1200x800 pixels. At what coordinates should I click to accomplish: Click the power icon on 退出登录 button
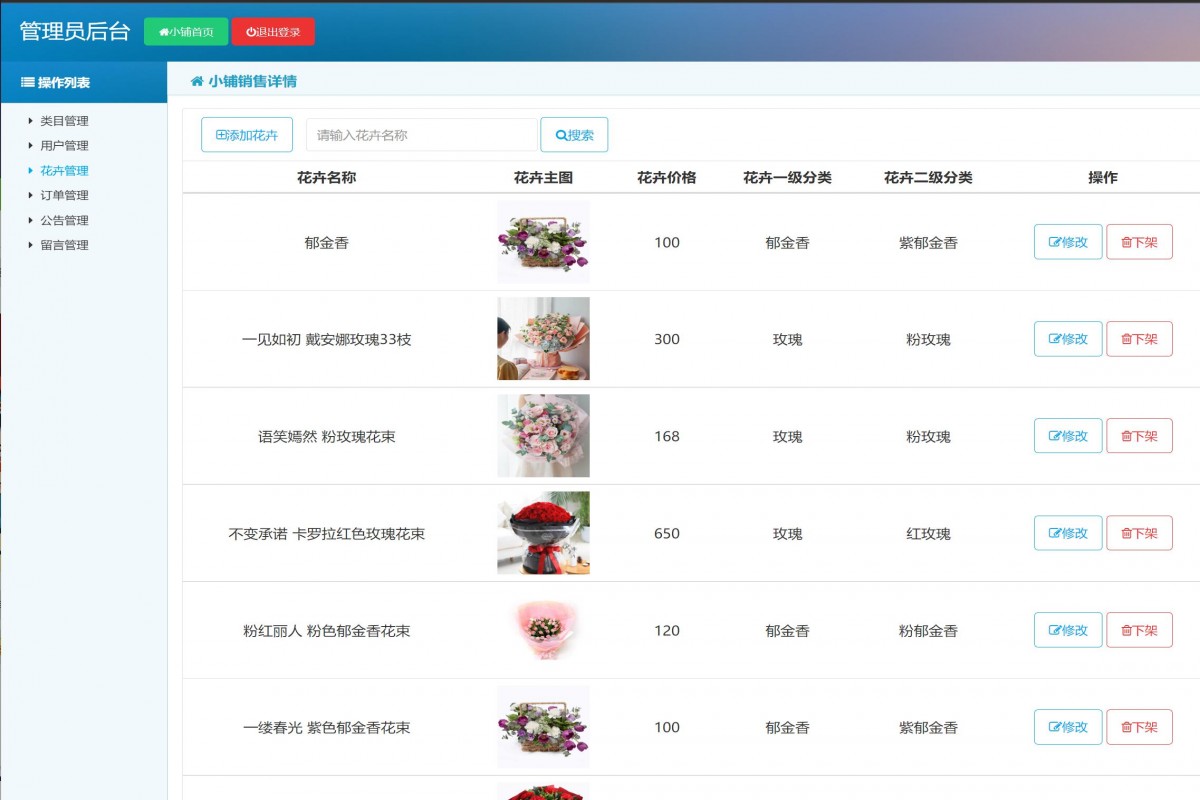250,31
